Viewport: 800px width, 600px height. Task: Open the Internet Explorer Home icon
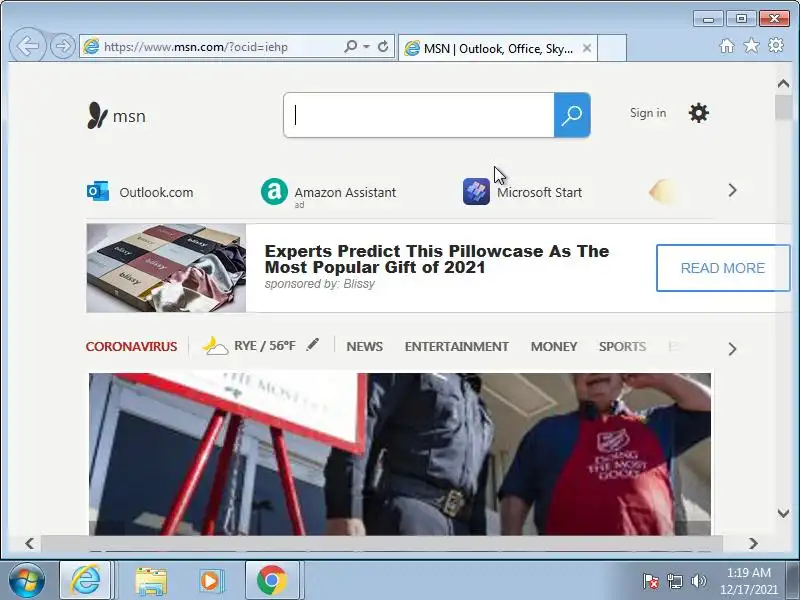[x=727, y=46]
